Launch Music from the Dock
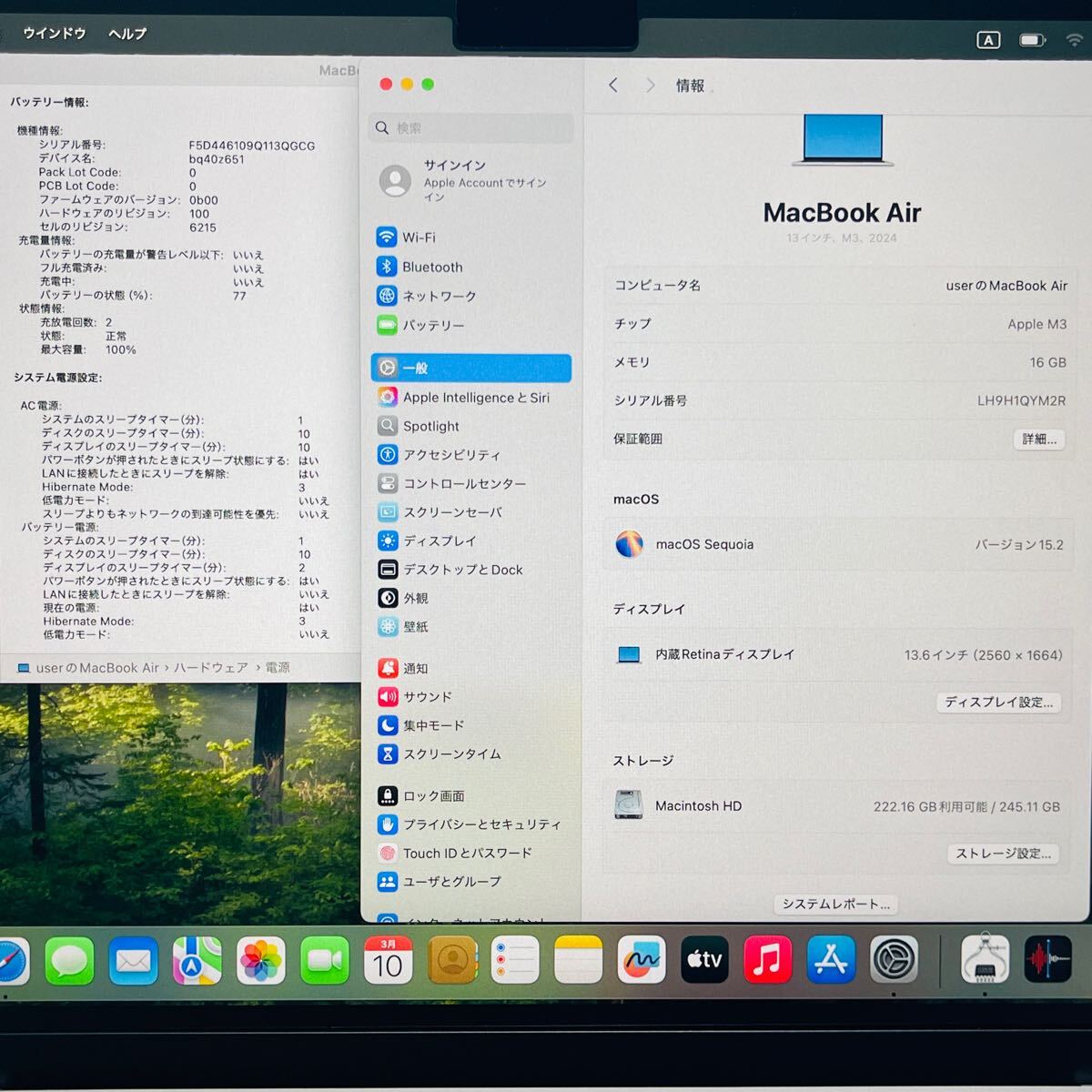This screenshot has height=1092, width=1092. (768, 960)
